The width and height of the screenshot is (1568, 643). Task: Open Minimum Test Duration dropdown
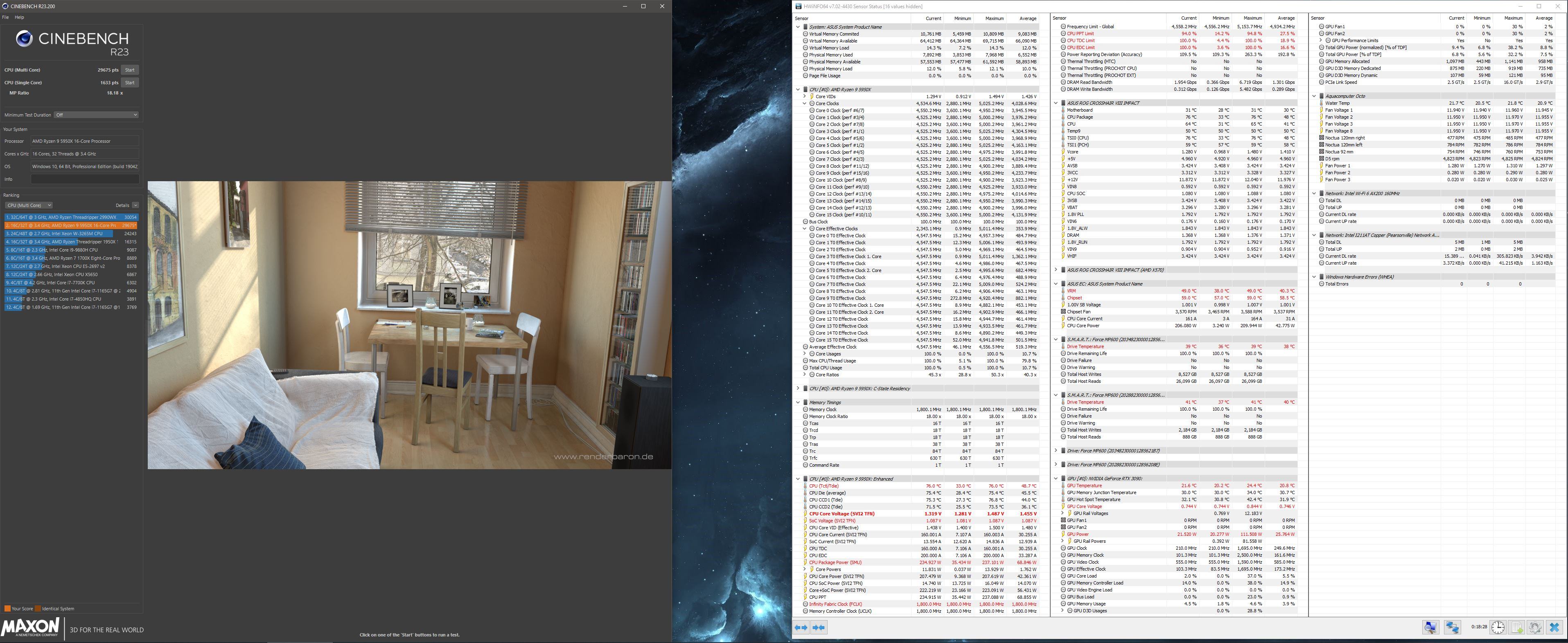tap(96, 115)
